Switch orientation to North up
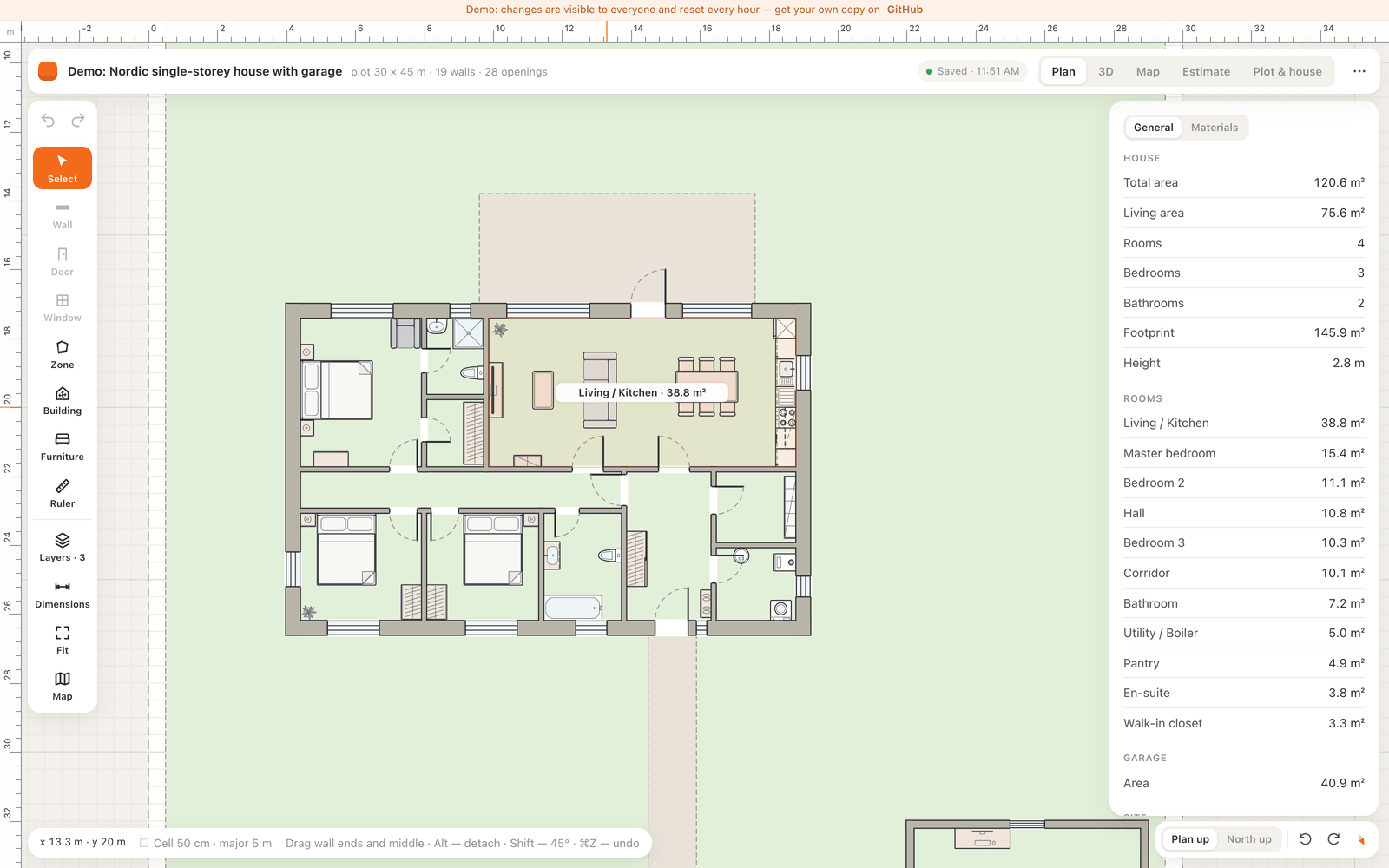This screenshot has width=1389, height=868. pyautogui.click(x=1248, y=839)
